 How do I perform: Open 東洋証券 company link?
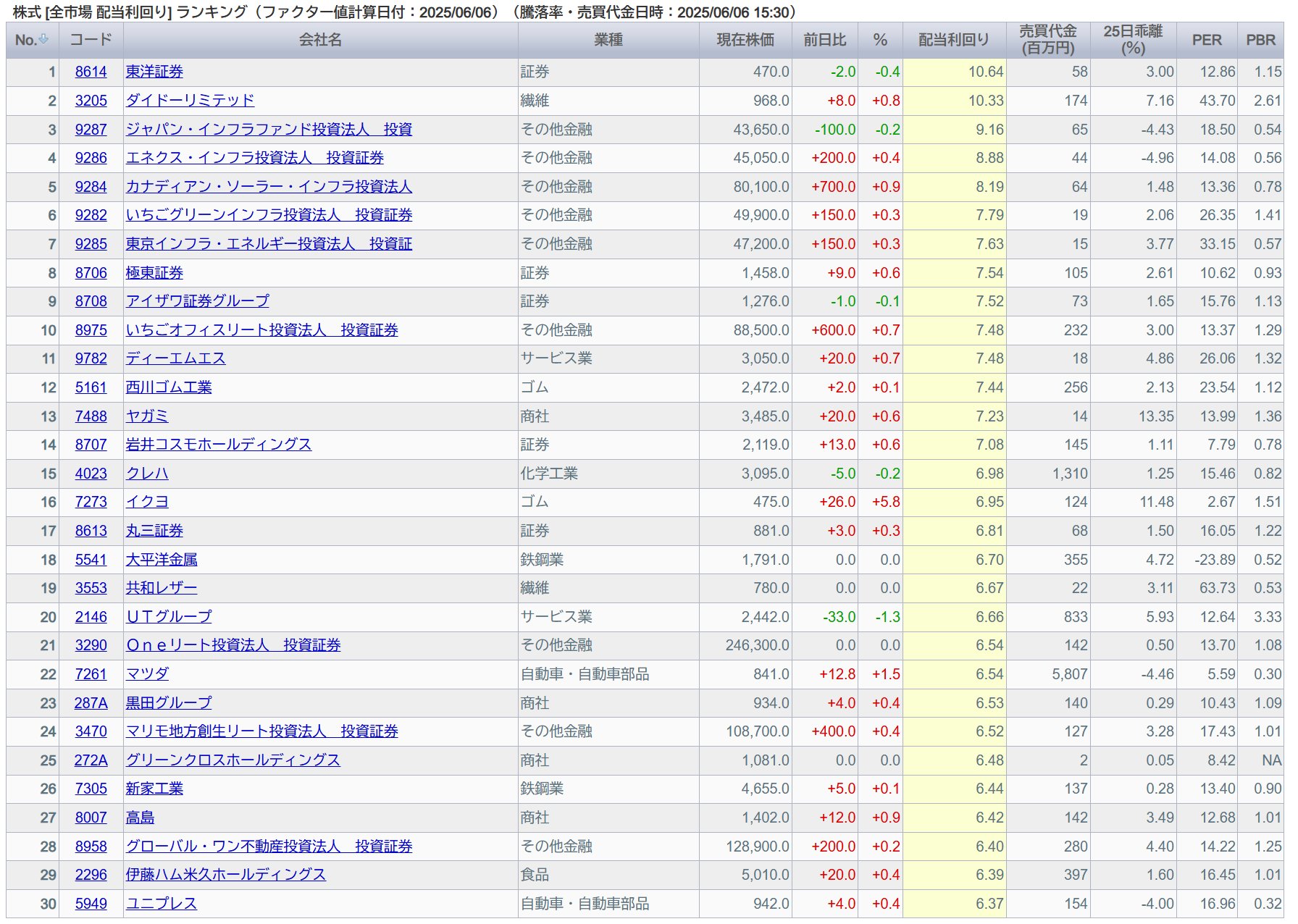(x=154, y=72)
